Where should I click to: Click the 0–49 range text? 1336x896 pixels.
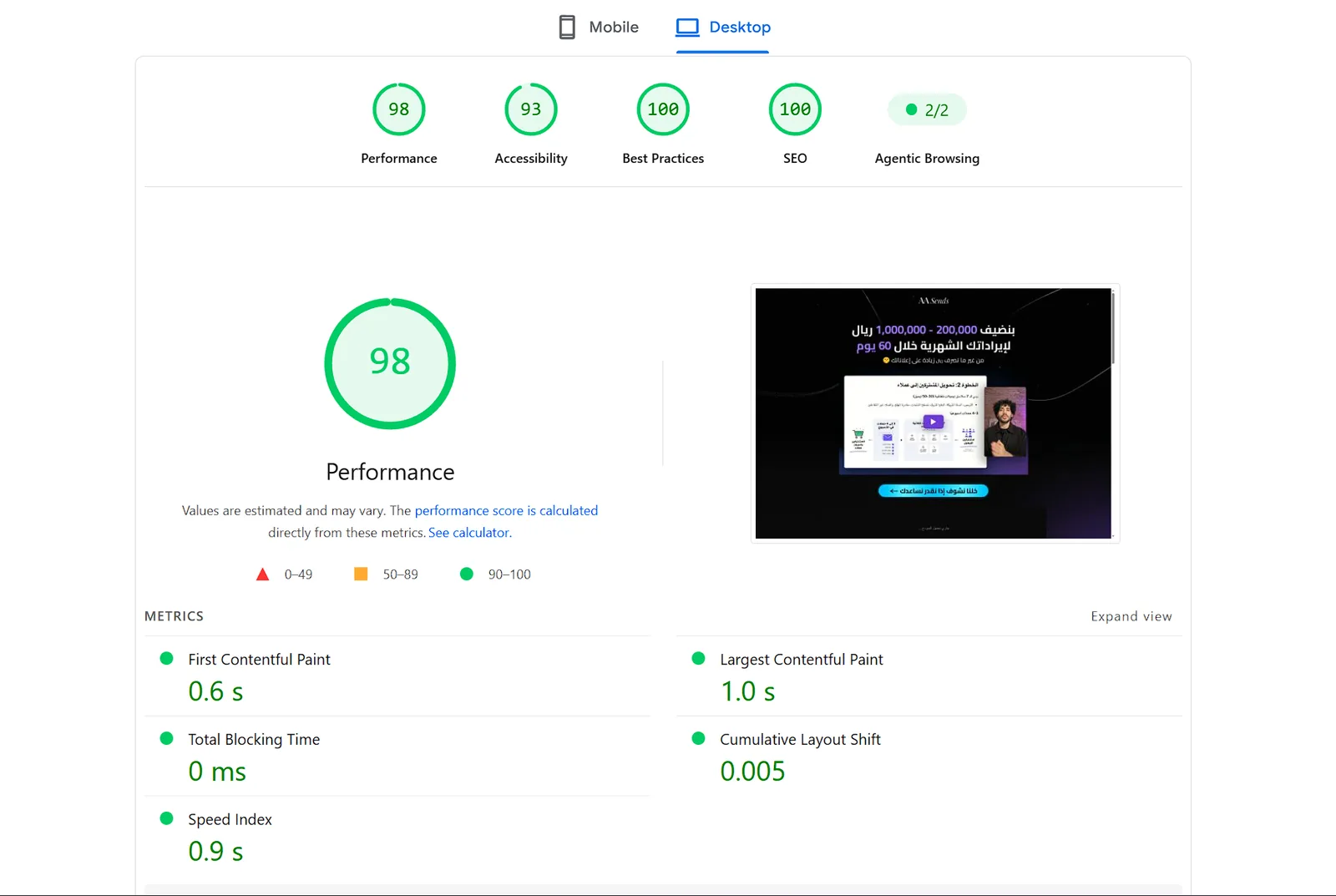click(x=298, y=575)
